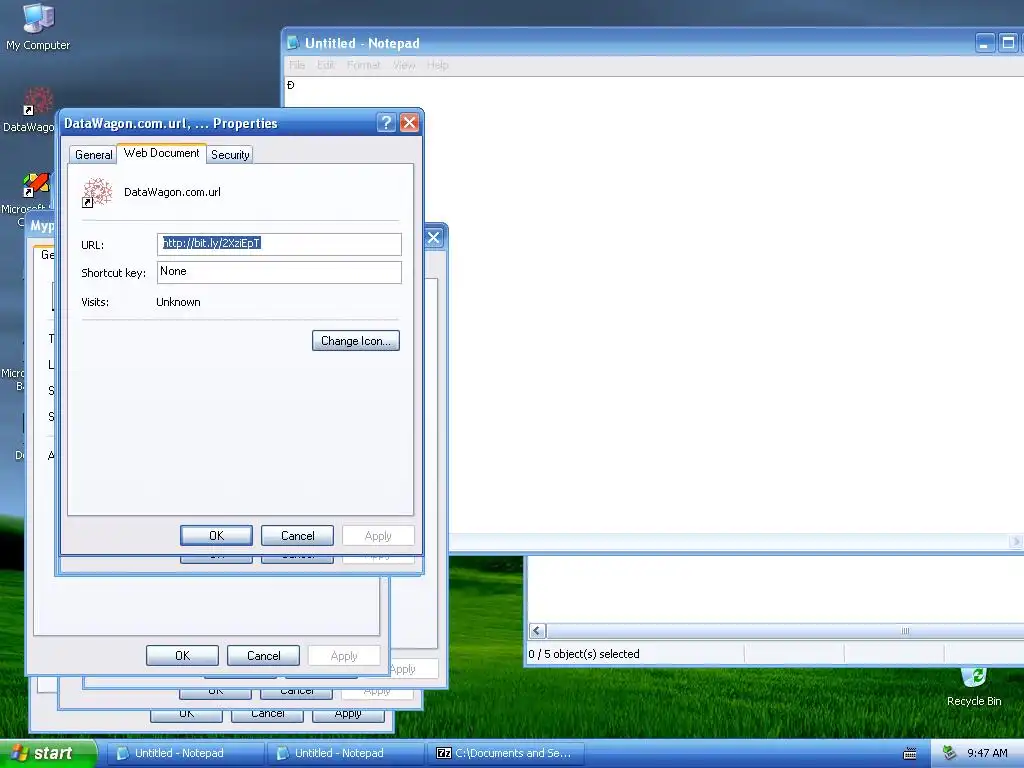Click the 9:47 AM clock
The width and height of the screenshot is (1024, 768).
987,753
